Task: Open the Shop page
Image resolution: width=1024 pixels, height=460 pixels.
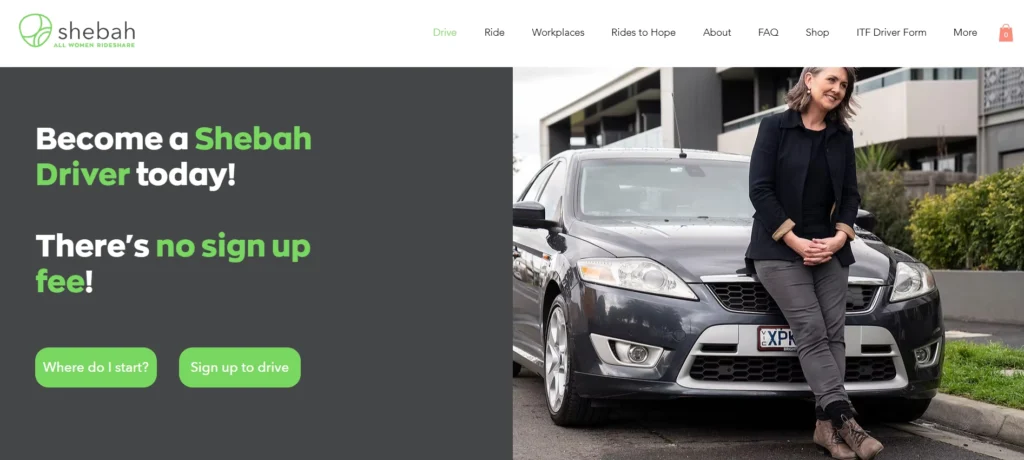Action: tap(817, 33)
